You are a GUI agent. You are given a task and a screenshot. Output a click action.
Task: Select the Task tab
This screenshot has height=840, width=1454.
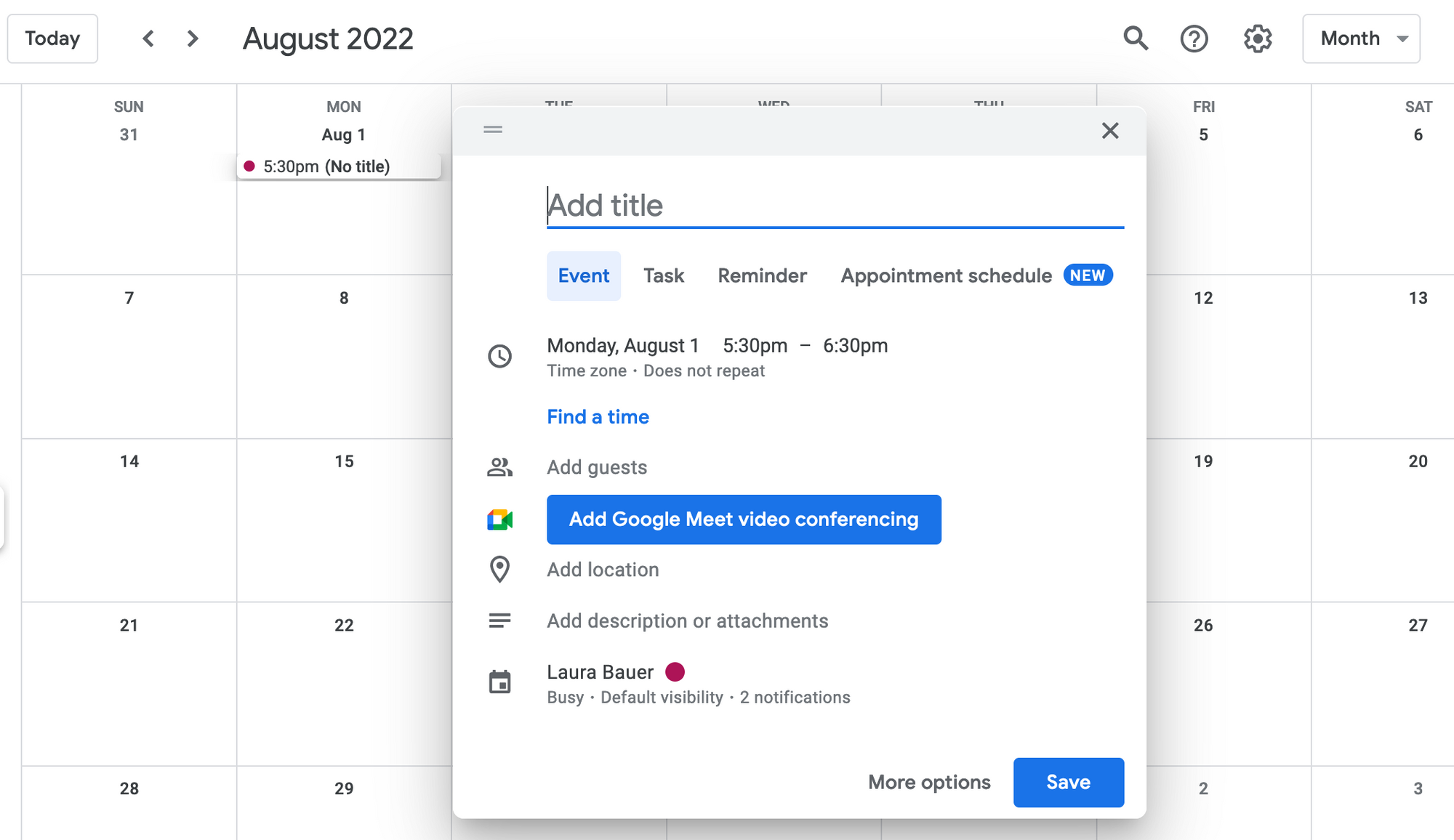663,275
